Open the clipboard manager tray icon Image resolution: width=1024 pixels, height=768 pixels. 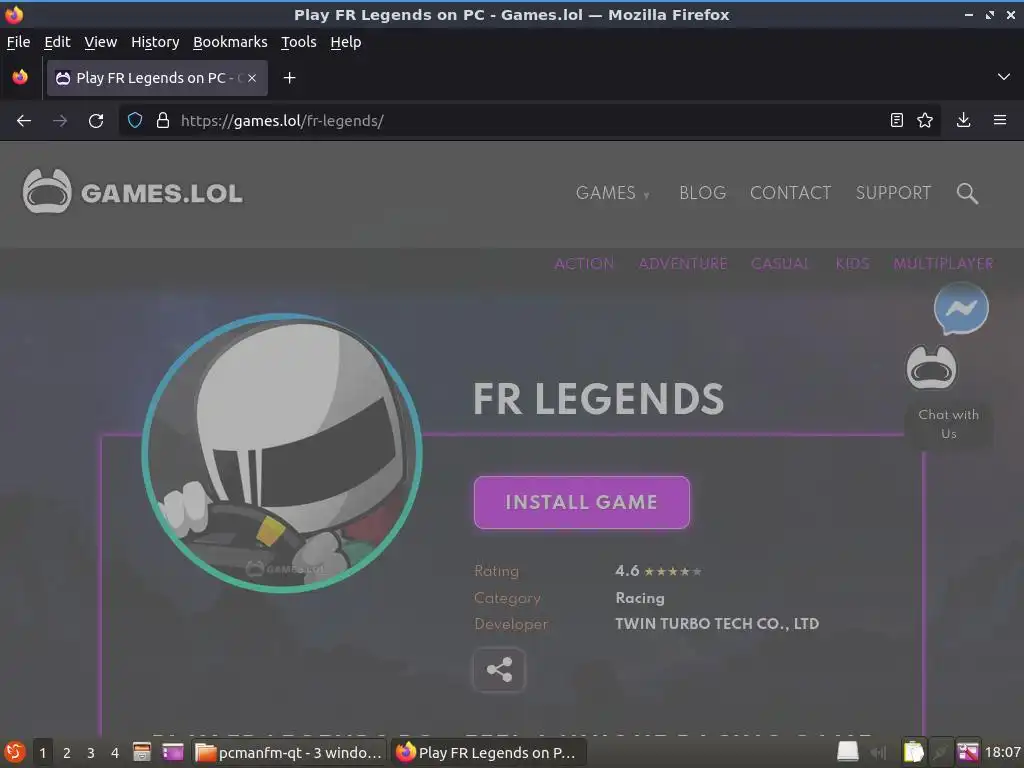click(x=913, y=752)
